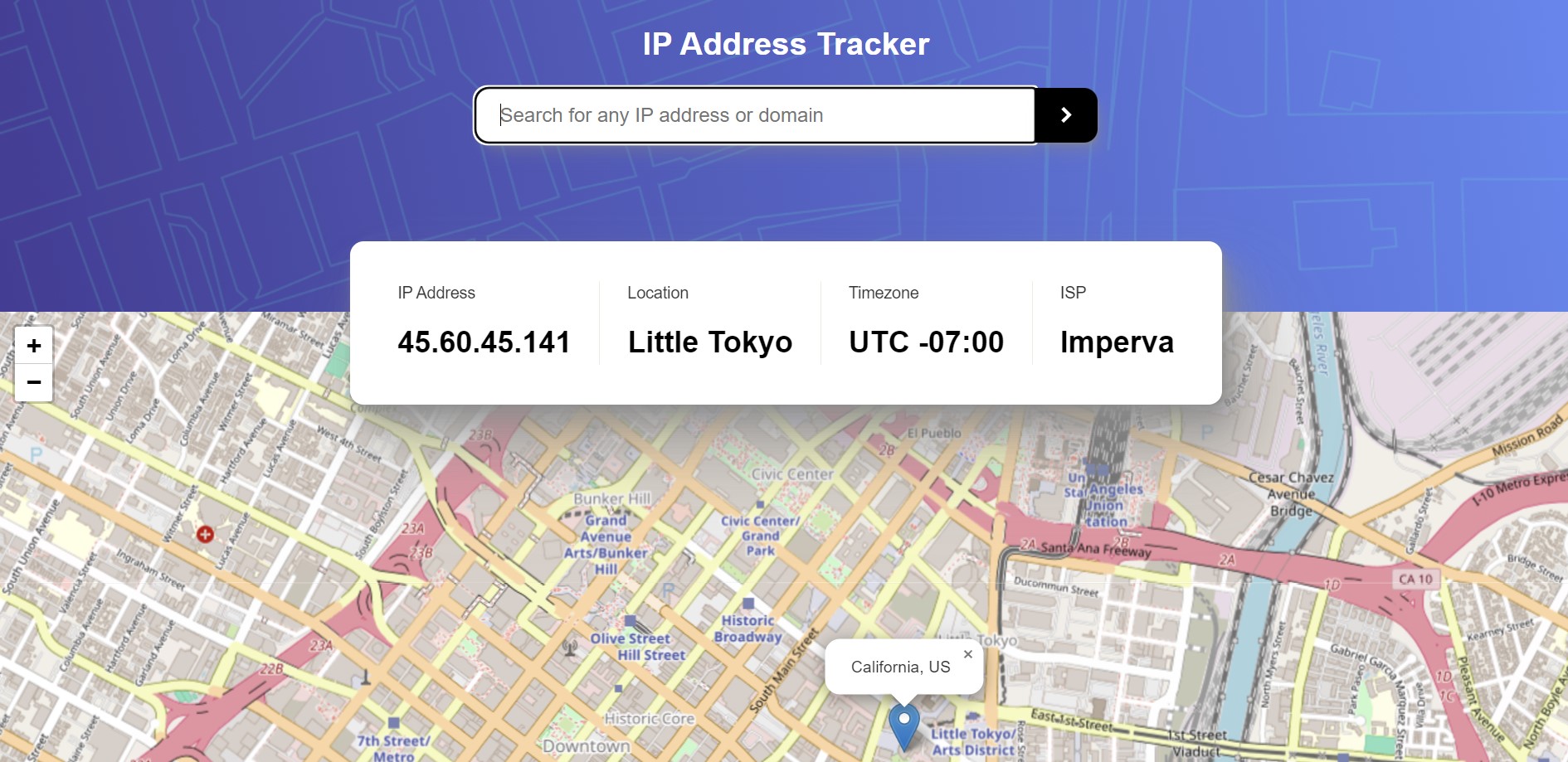Focus the IP address or domain search field
Image resolution: width=1568 pixels, height=762 pixels.
tap(755, 115)
